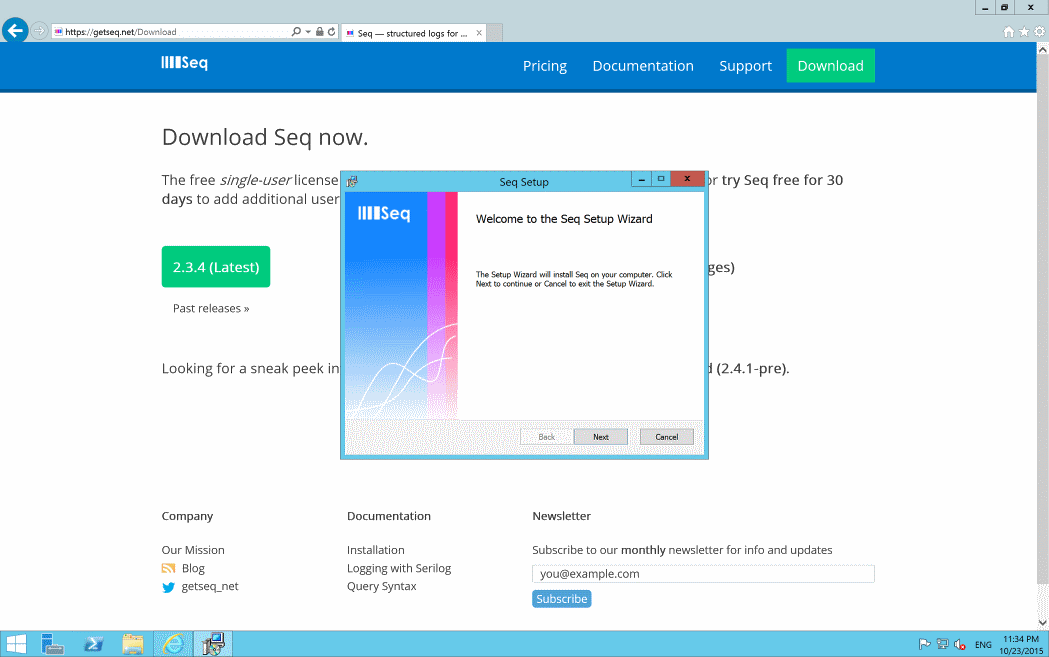Open the Query Syntax link
This screenshot has width=1049, height=657.
pos(381,586)
